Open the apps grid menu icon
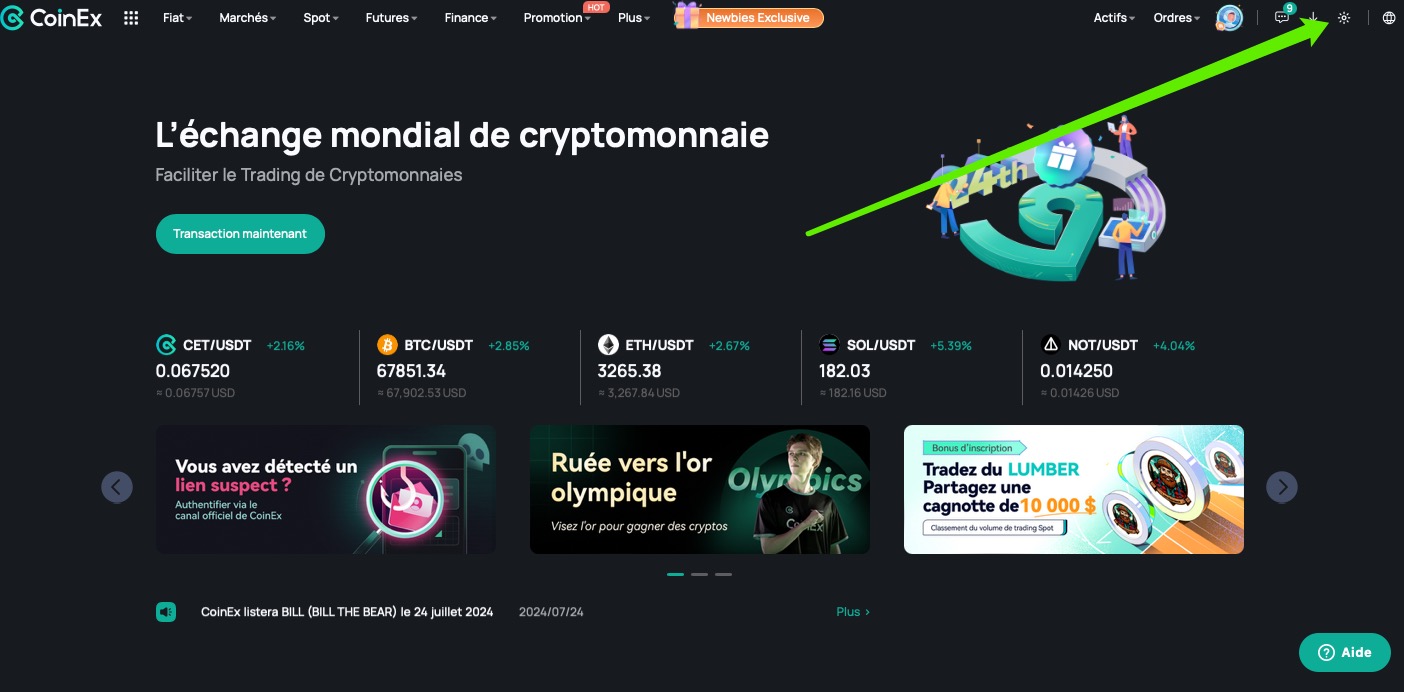The height and width of the screenshot is (692, 1404). point(131,18)
